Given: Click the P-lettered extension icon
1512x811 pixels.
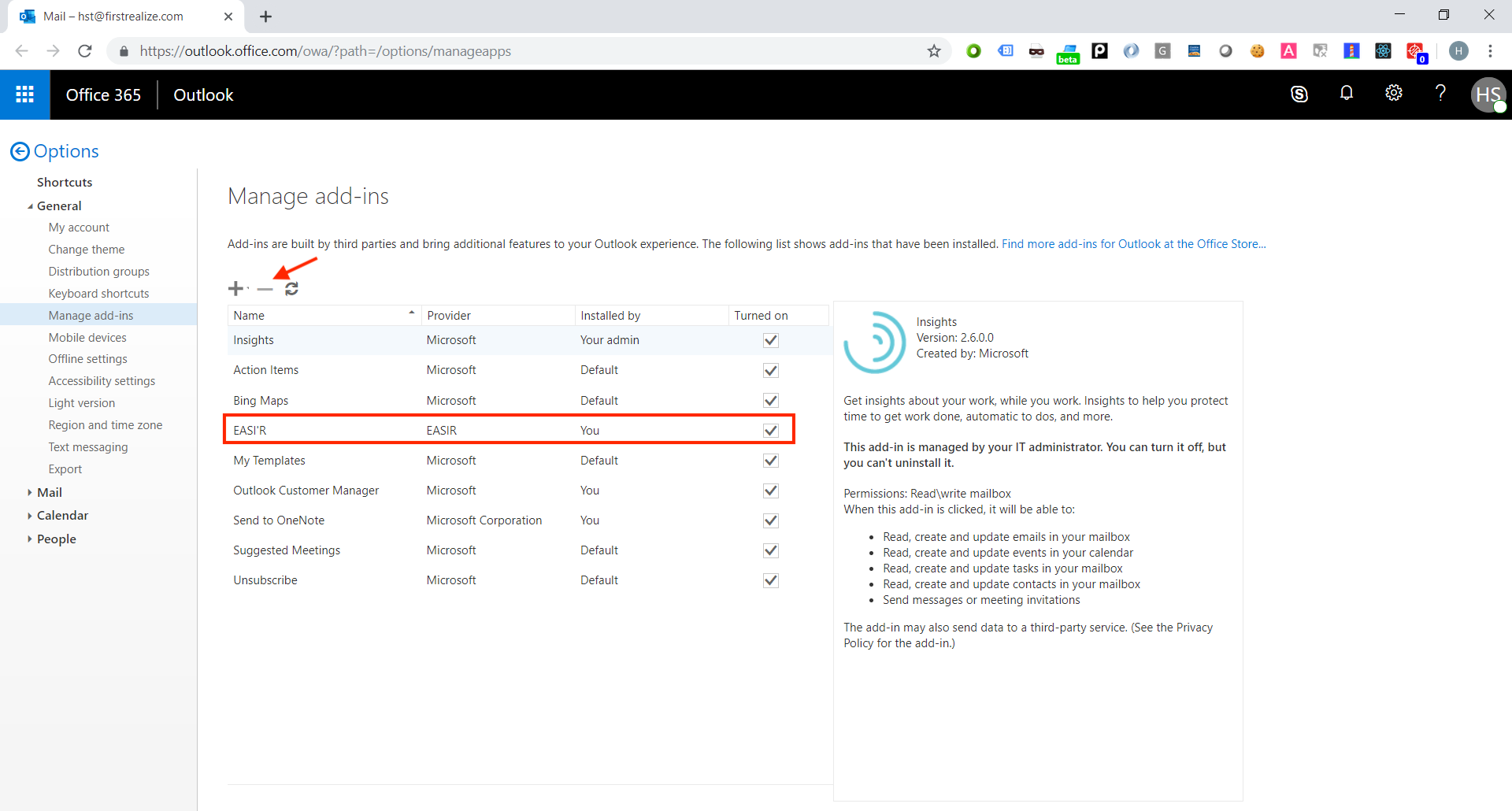Looking at the screenshot, I should 1099,51.
